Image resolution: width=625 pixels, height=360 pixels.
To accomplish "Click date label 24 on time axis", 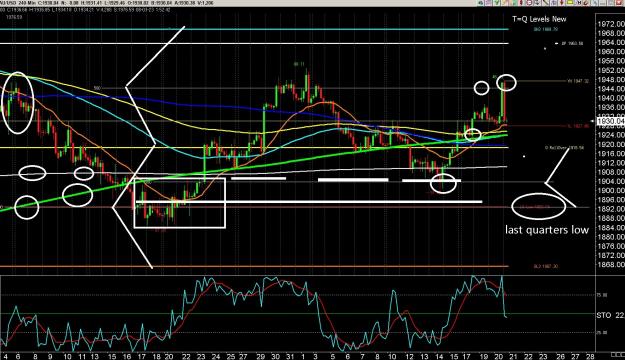I will coord(215,356).
